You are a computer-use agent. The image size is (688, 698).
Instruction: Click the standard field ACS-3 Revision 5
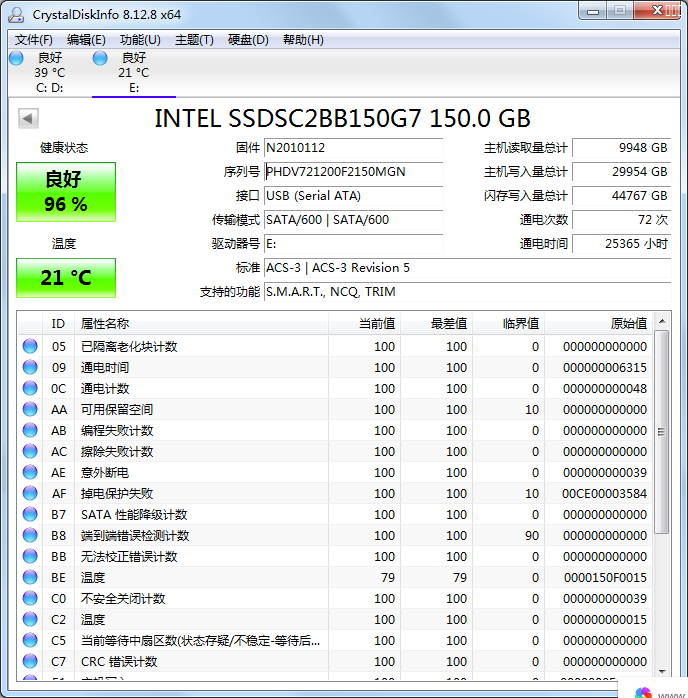[467, 268]
